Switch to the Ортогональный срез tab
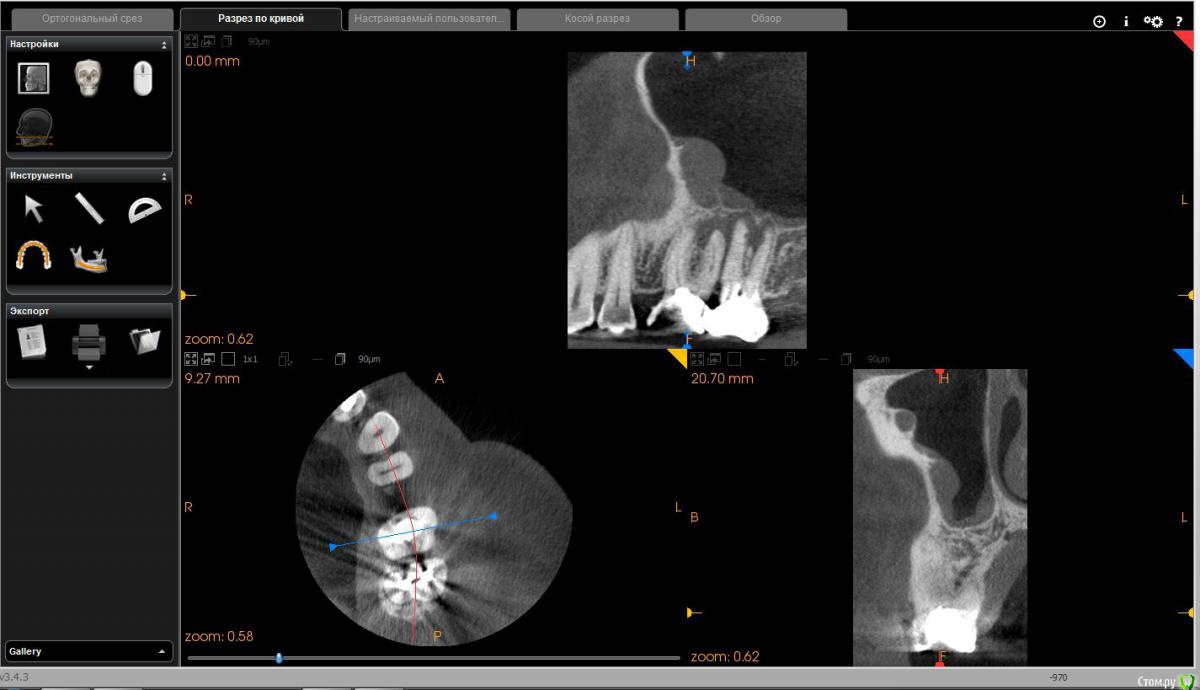 pos(92,19)
